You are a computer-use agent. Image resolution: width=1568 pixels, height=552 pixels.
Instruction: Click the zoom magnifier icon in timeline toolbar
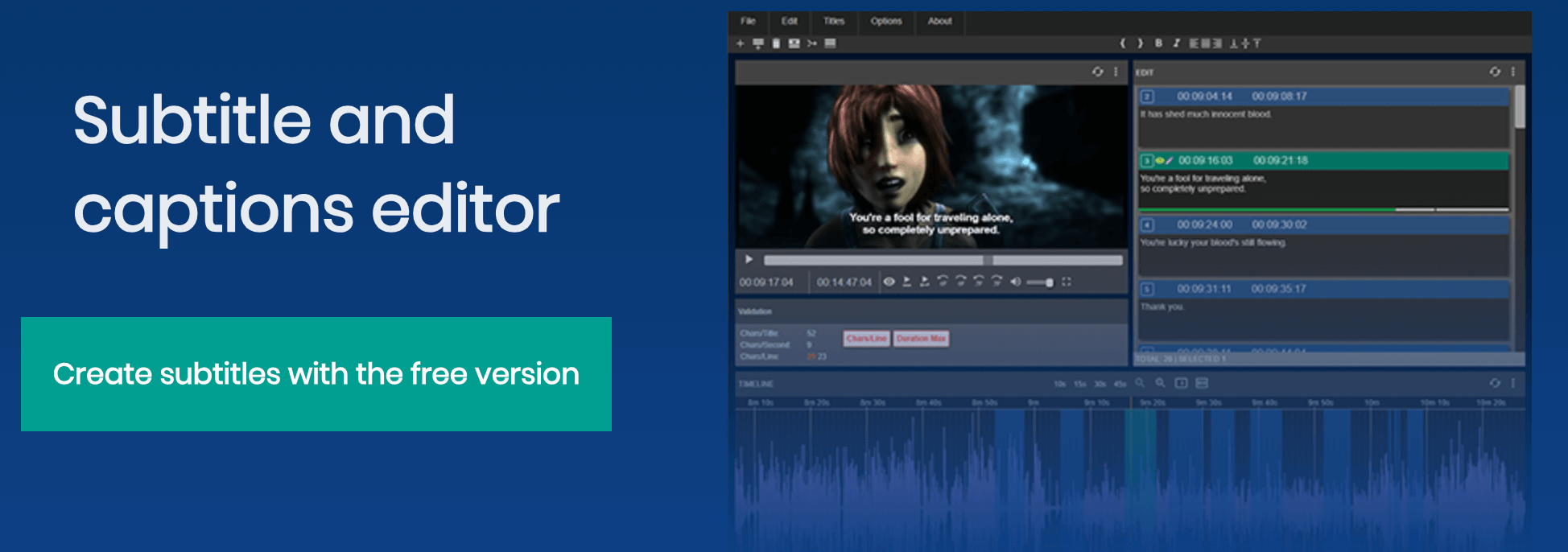coord(1140,383)
